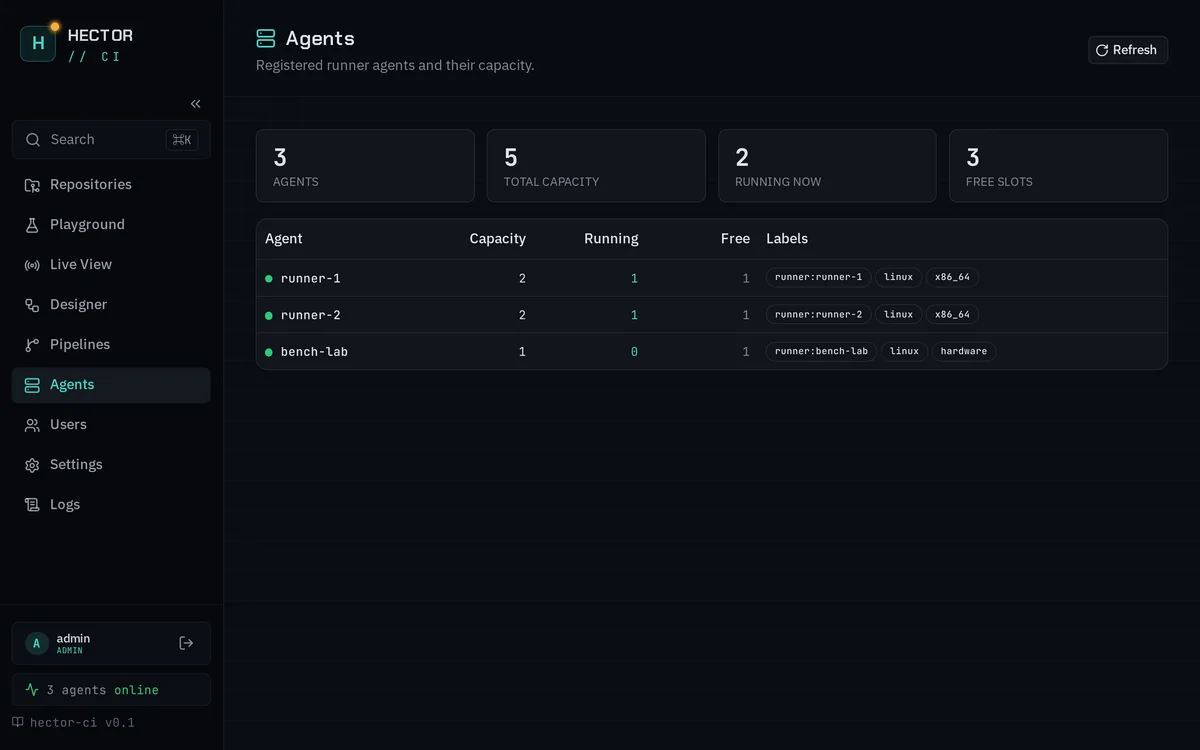The width and height of the screenshot is (1200, 750).
Task: Click the Free column header
Action: pos(735,239)
